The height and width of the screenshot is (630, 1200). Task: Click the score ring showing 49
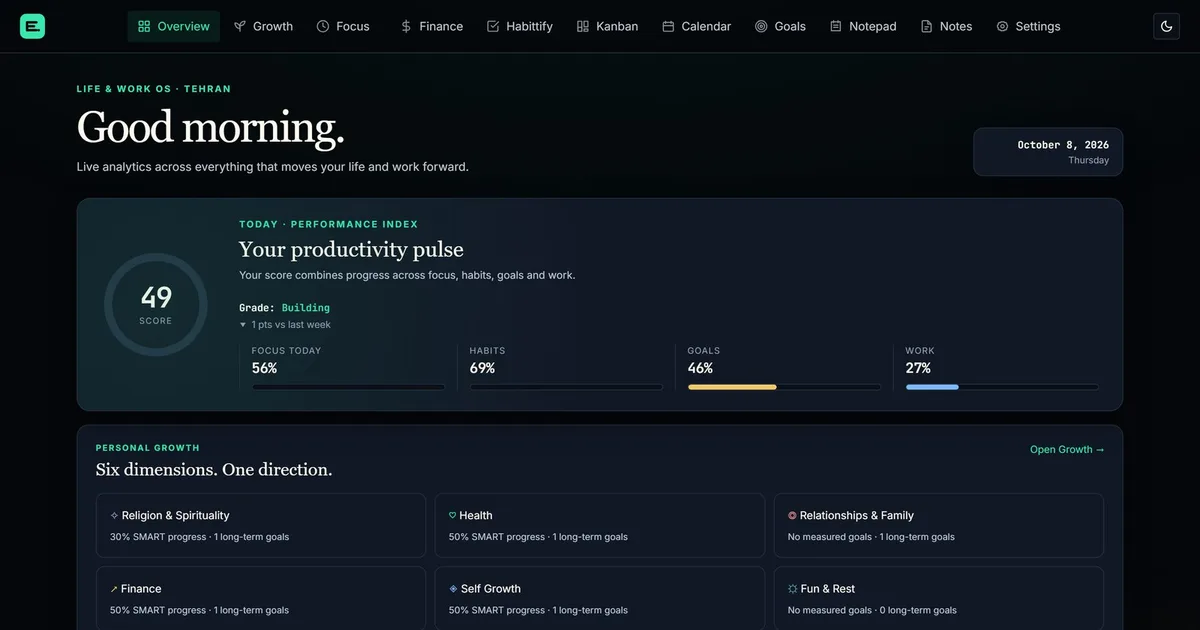(156, 305)
